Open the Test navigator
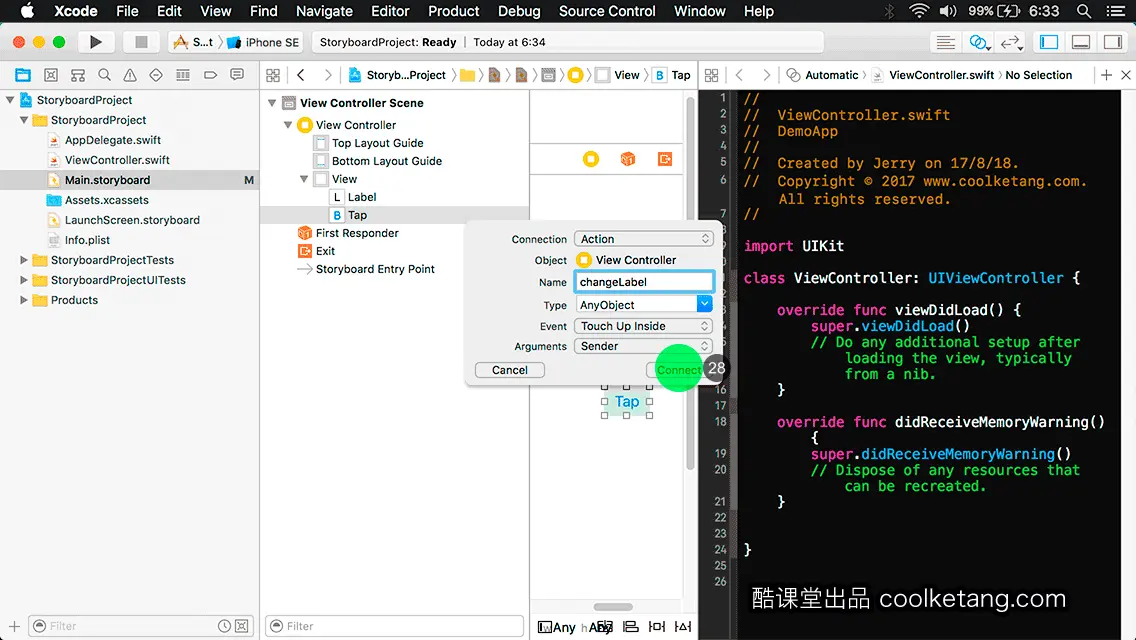1136x640 pixels. [x=156, y=75]
